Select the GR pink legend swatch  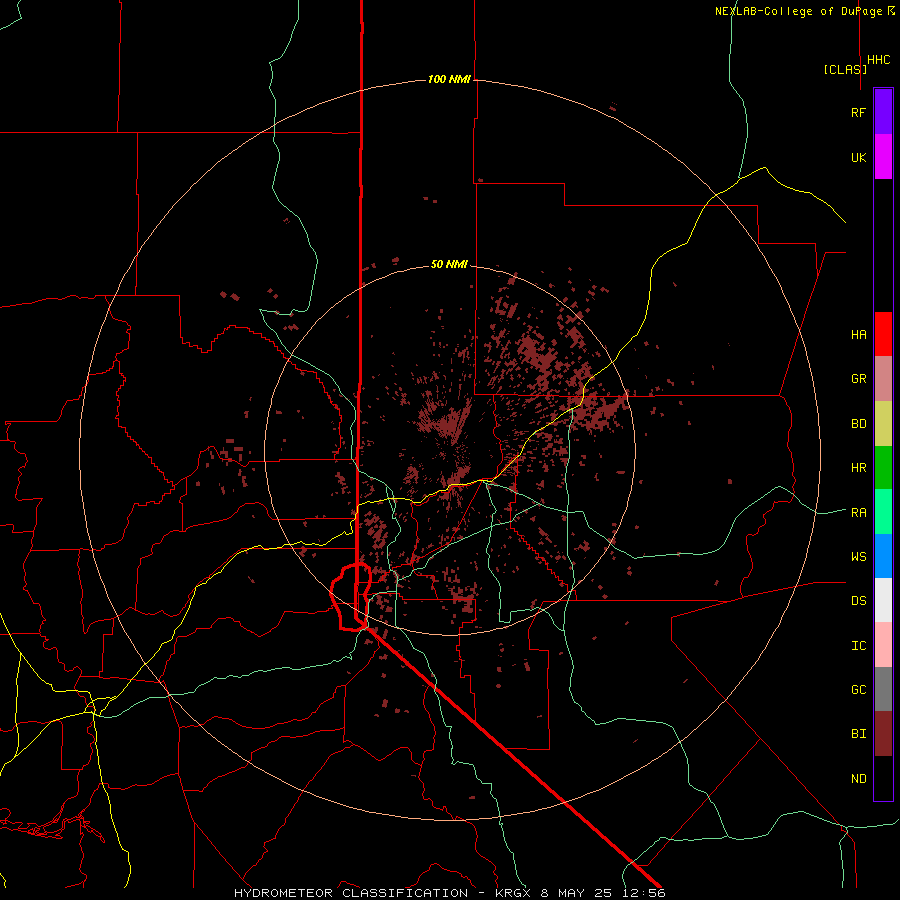pos(883,379)
